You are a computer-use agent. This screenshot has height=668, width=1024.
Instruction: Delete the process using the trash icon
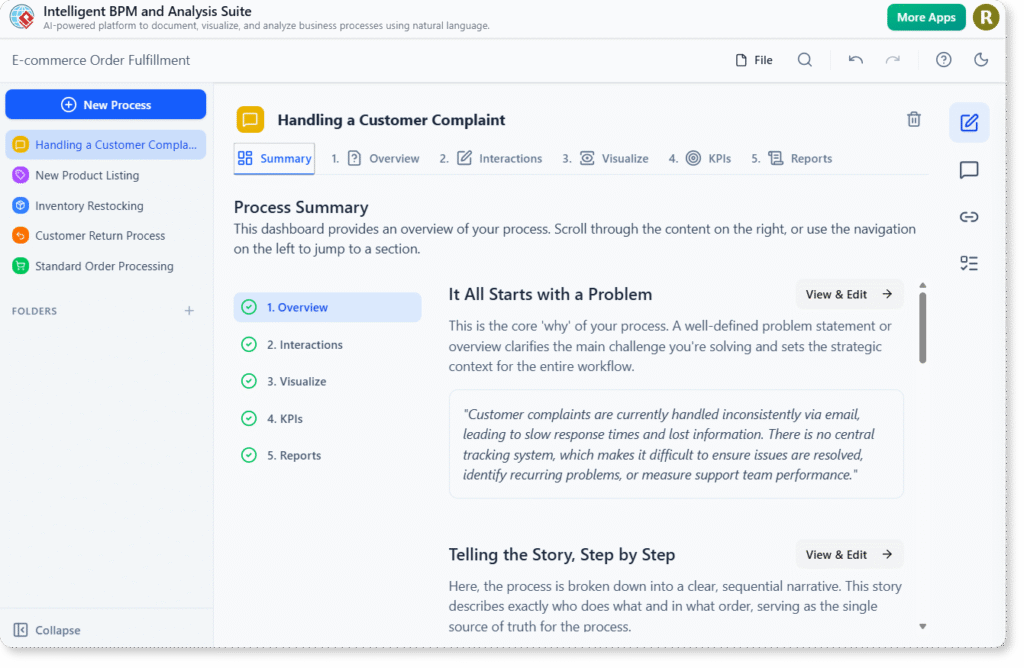coord(913,118)
